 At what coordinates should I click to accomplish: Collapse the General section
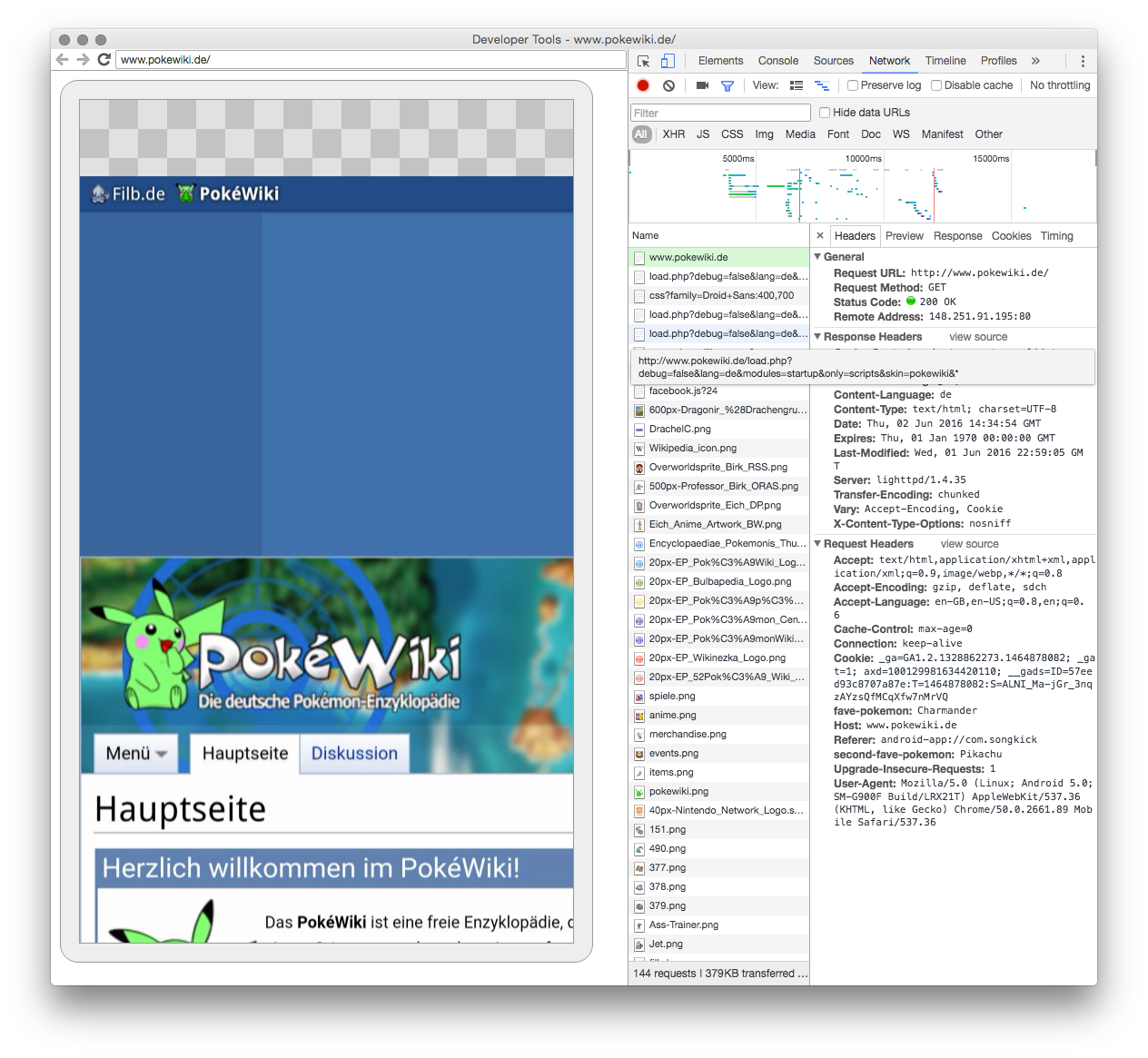tap(816, 257)
